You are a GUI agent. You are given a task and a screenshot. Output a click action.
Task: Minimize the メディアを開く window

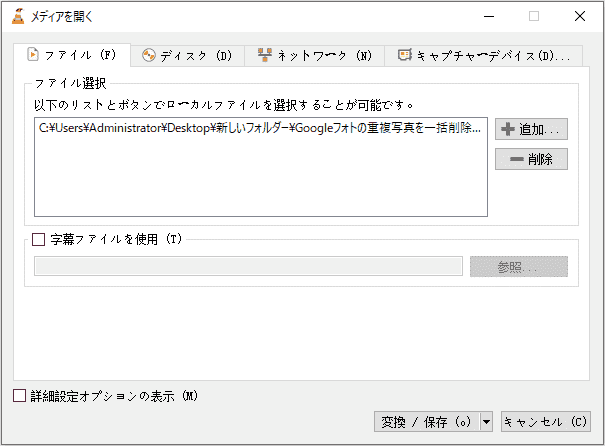point(489,17)
